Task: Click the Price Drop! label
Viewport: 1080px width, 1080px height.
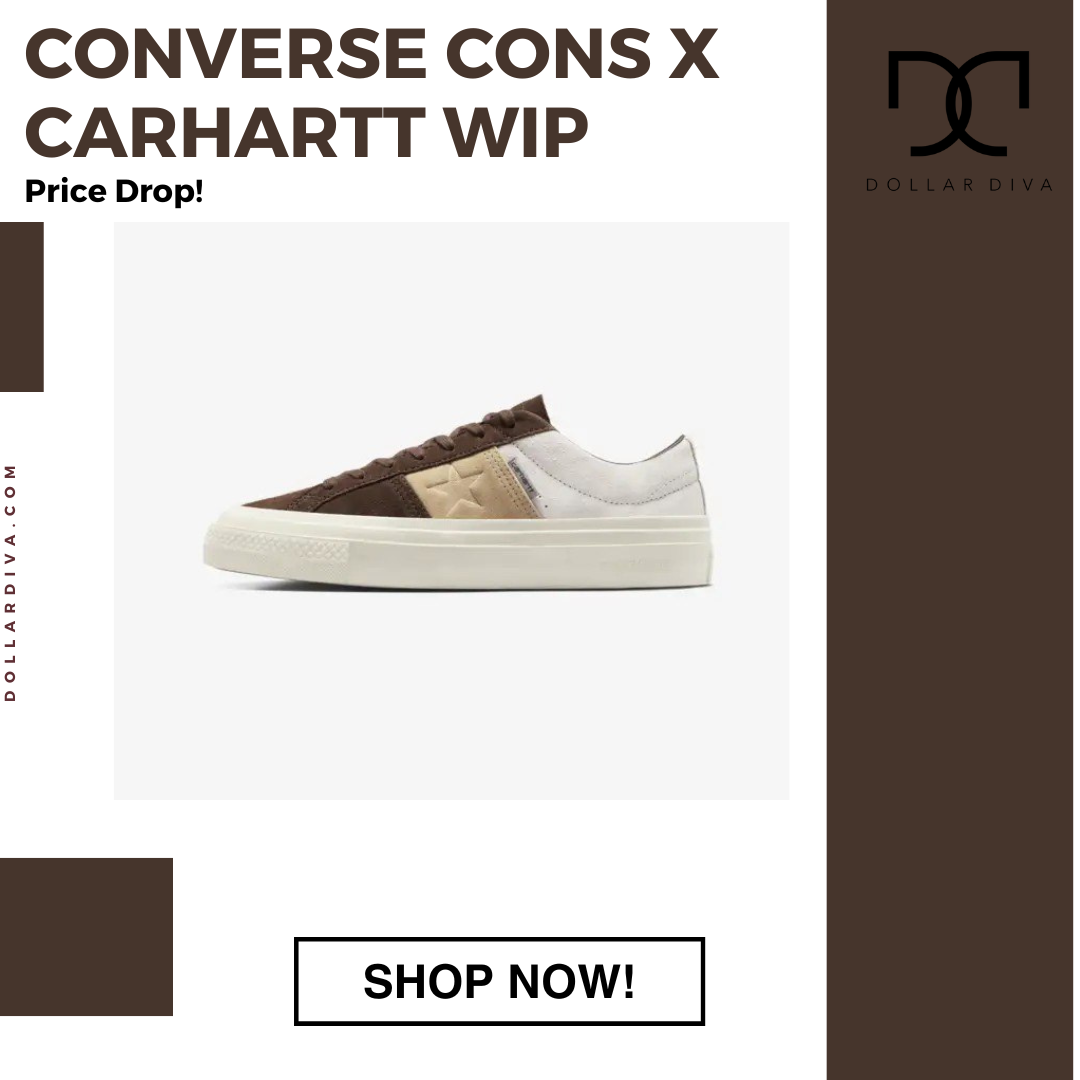Action: pos(114,191)
